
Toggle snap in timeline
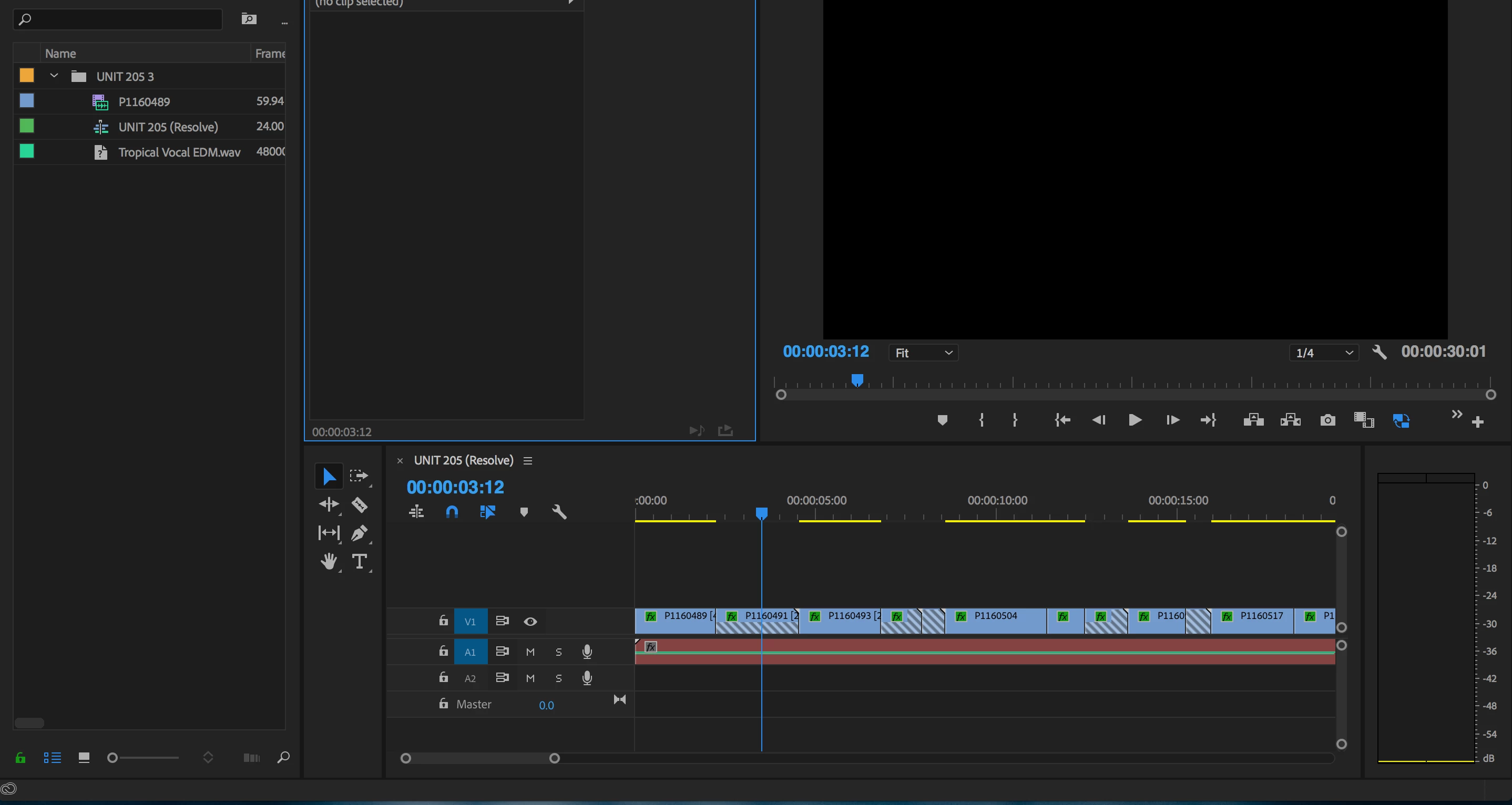(452, 512)
